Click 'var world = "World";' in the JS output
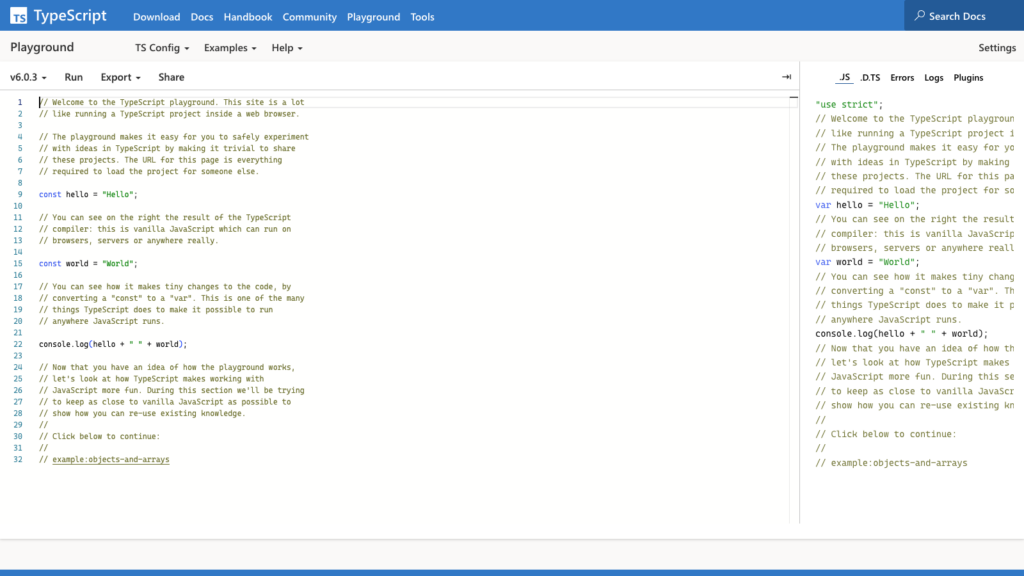Screen dimensions: 1024x576 [x=867, y=262]
